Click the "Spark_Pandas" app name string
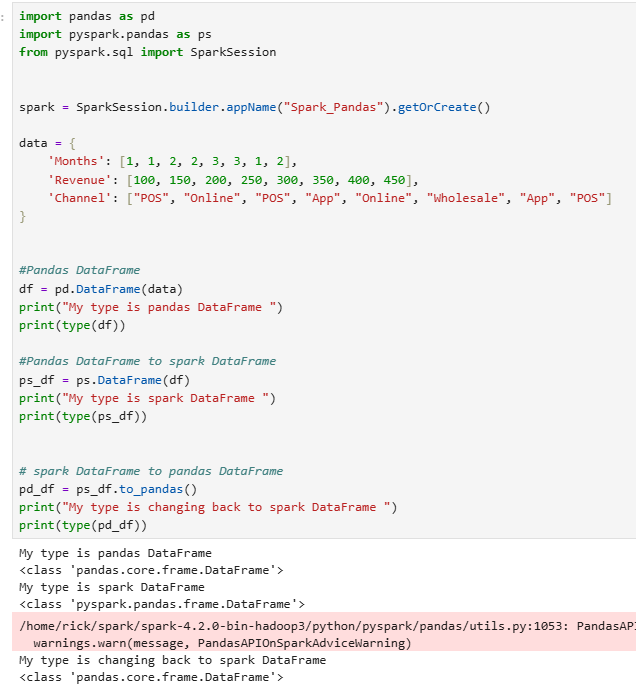The height and width of the screenshot is (692, 636). (x=333, y=107)
